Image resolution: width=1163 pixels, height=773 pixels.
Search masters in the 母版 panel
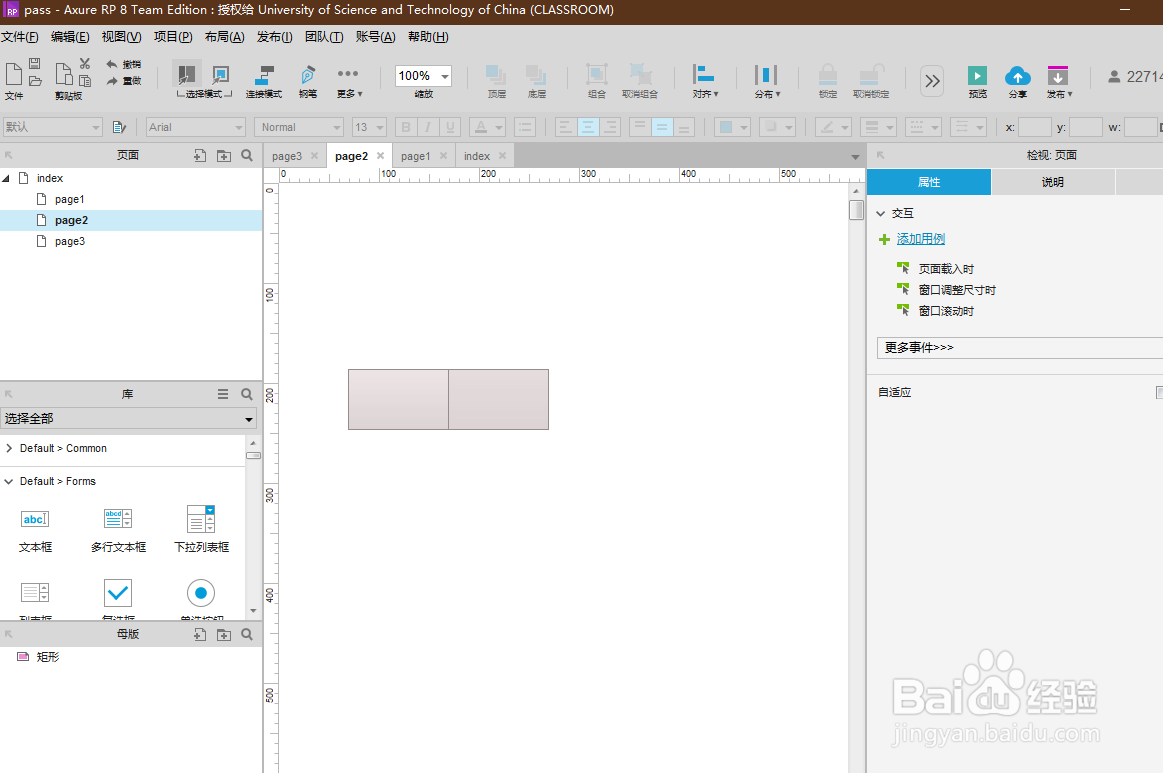[x=247, y=634]
